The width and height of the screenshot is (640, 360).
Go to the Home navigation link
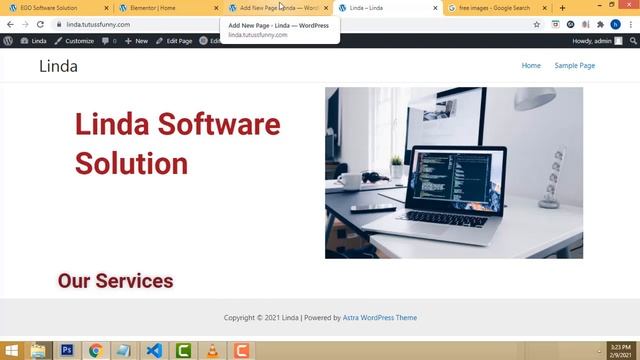tap(531, 65)
